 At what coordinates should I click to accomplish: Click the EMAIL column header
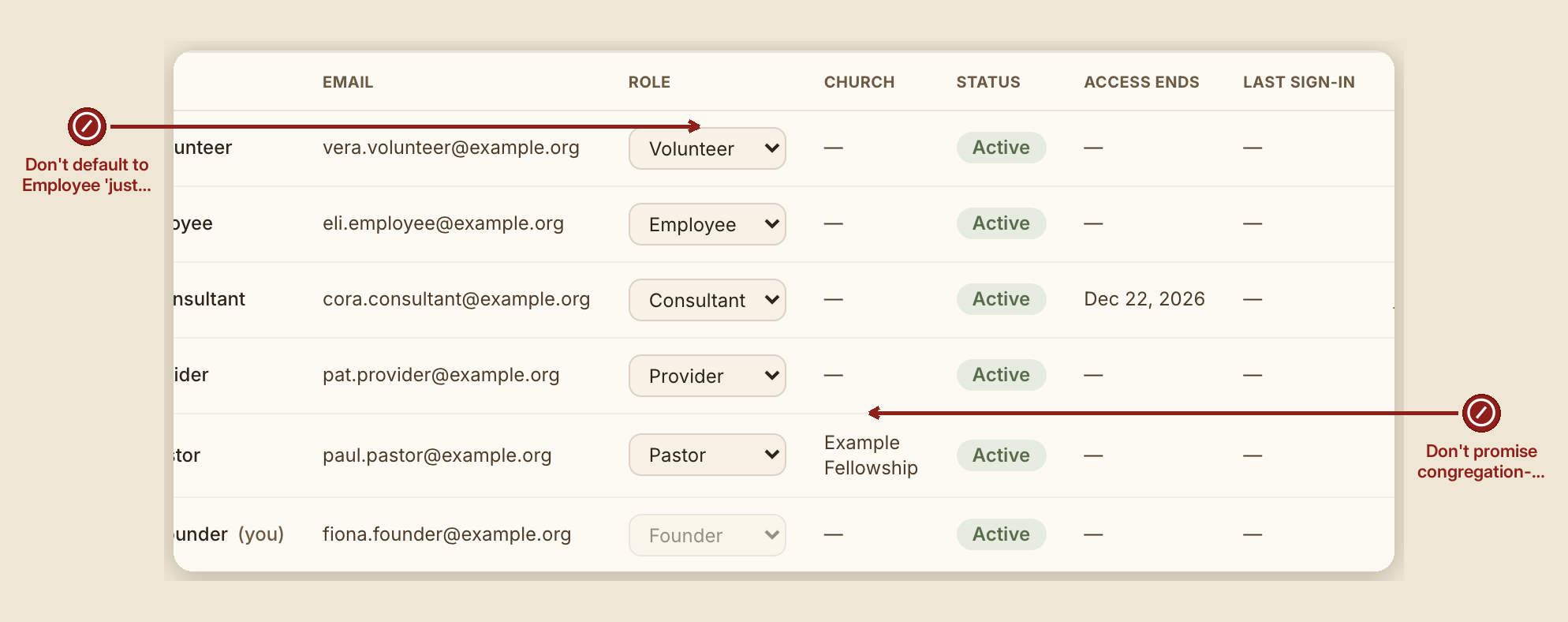tap(348, 82)
